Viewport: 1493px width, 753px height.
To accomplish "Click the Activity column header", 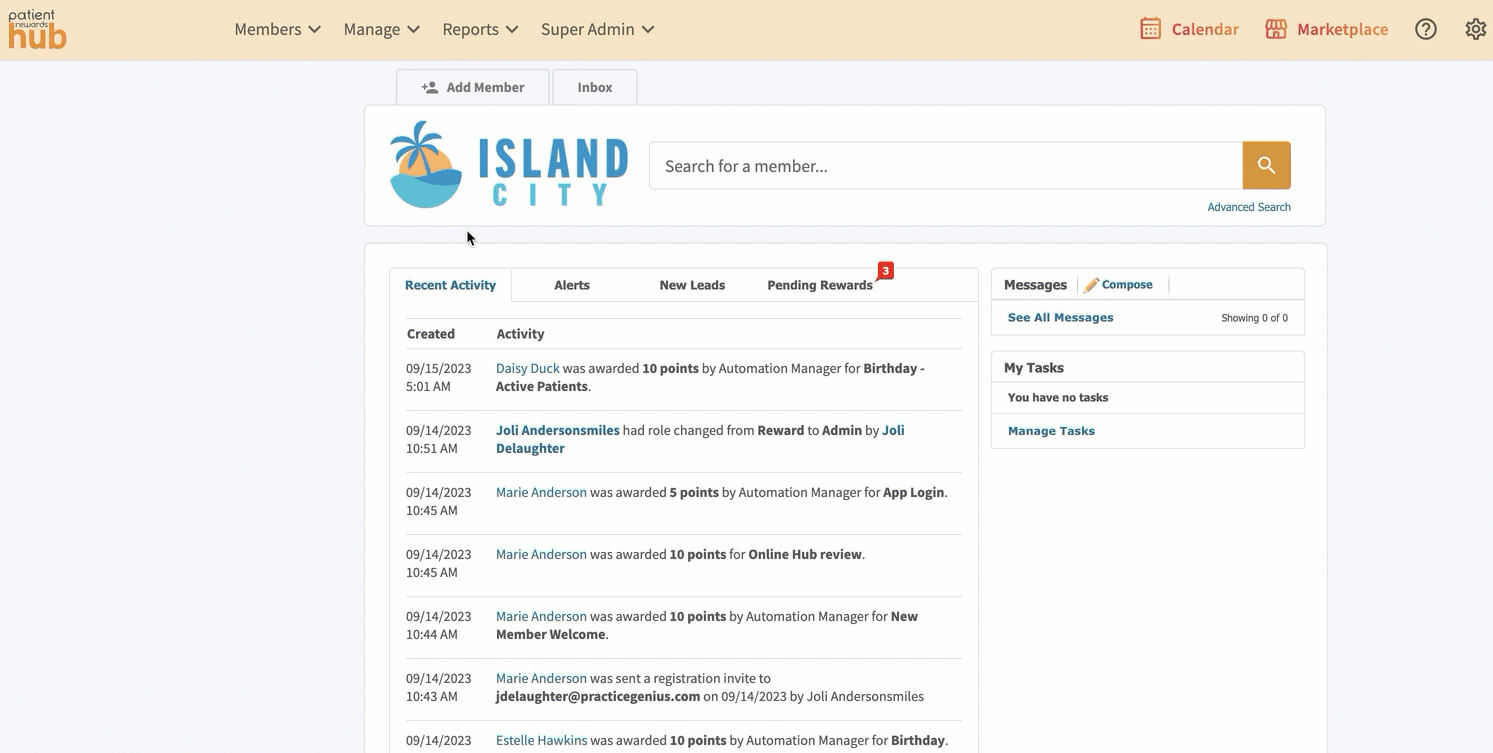I will pyautogui.click(x=520, y=334).
